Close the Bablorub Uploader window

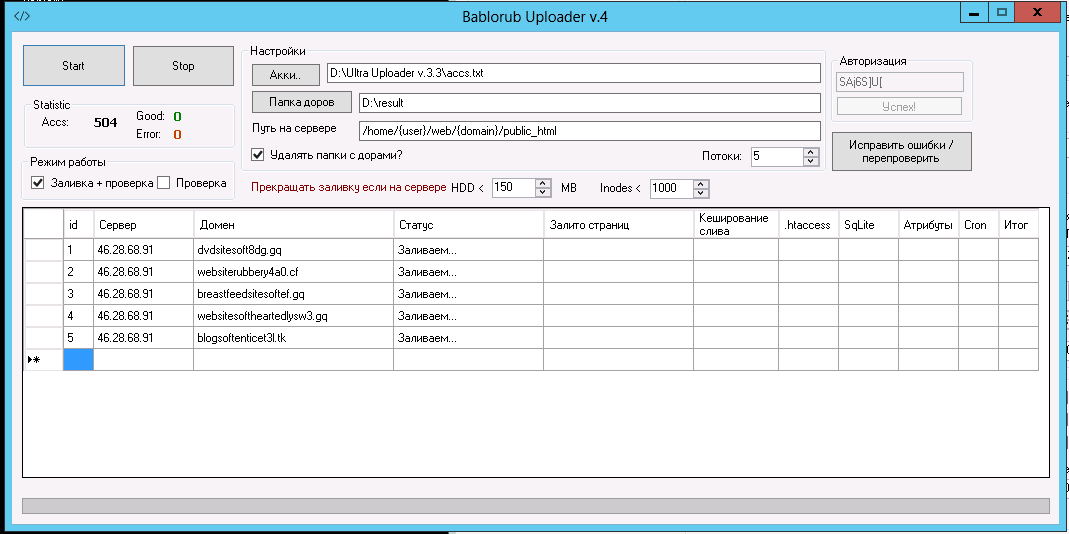coord(1036,12)
